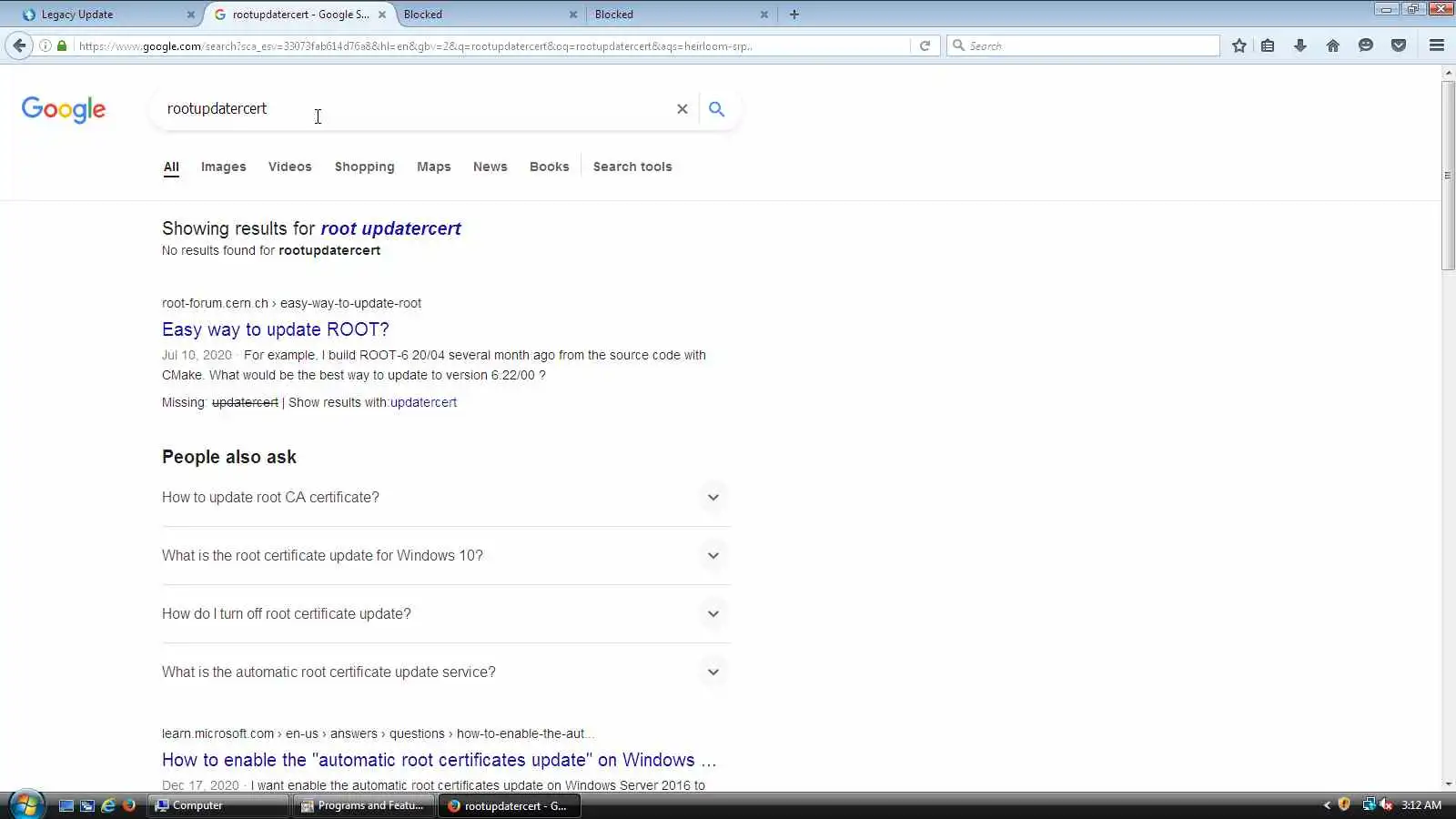This screenshot has height=819, width=1456.
Task: Switch to Videos results
Action: point(290,167)
